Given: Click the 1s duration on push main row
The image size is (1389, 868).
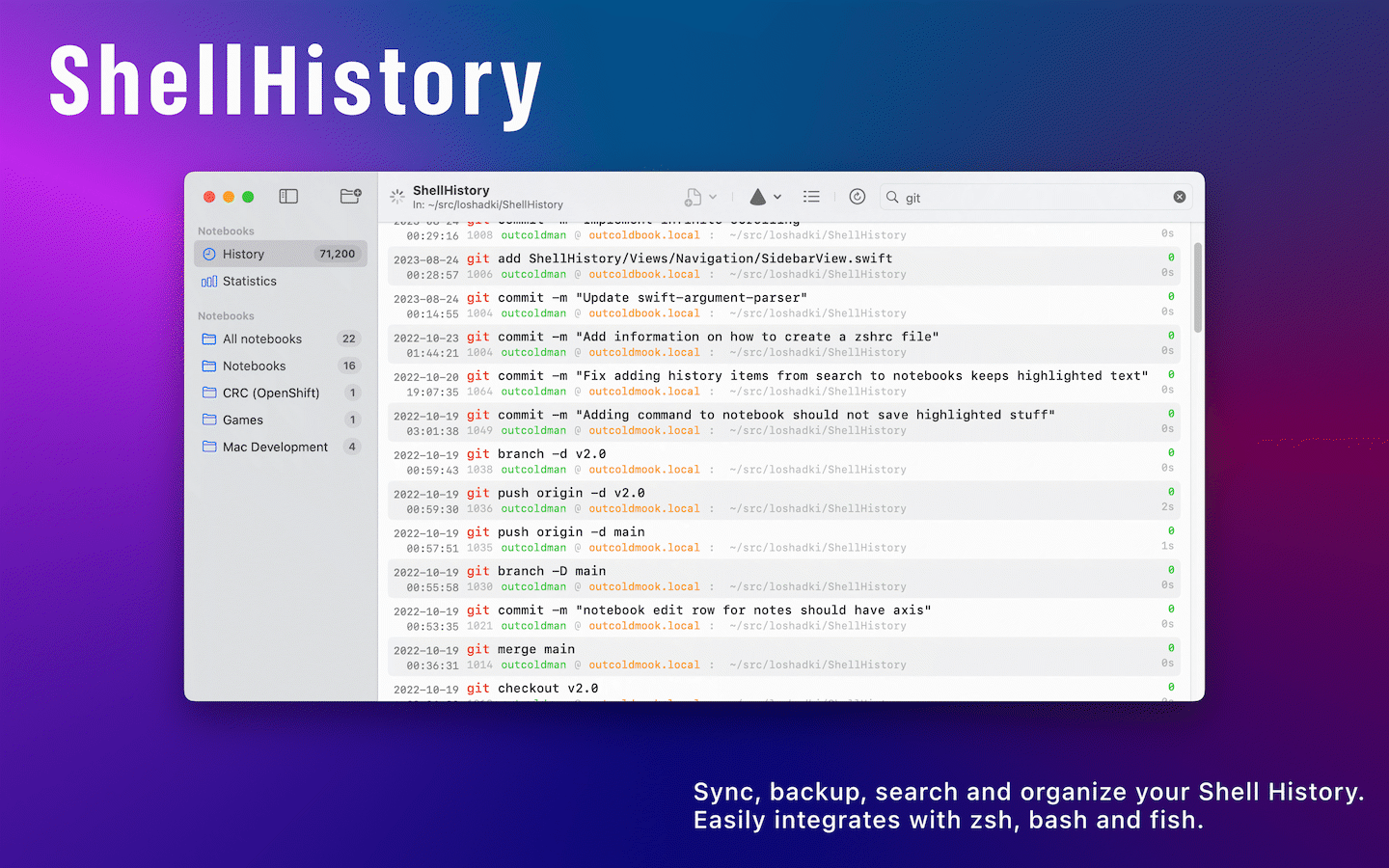Looking at the screenshot, I should coord(1167,546).
